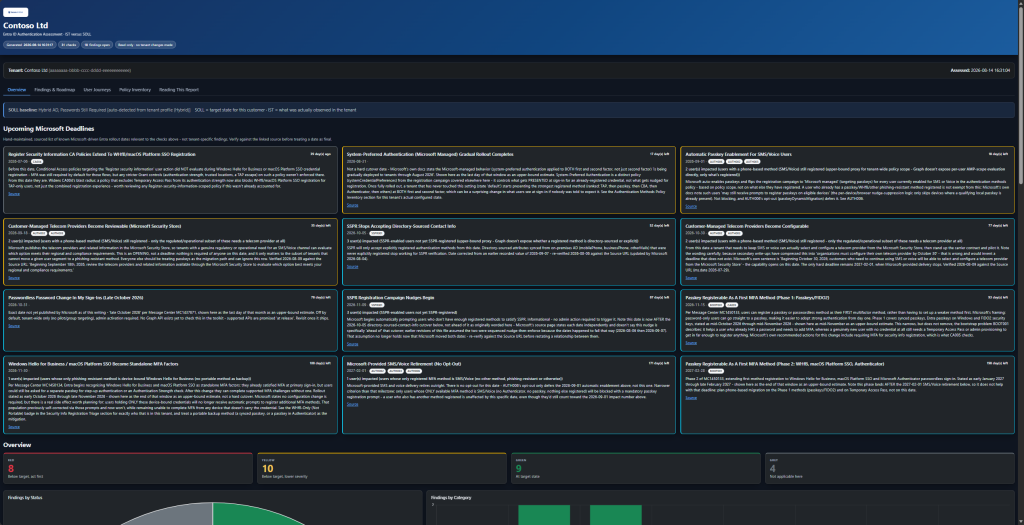Open Source link in Passwordless Password Change card
The image size is (1024, 525).
14,326
